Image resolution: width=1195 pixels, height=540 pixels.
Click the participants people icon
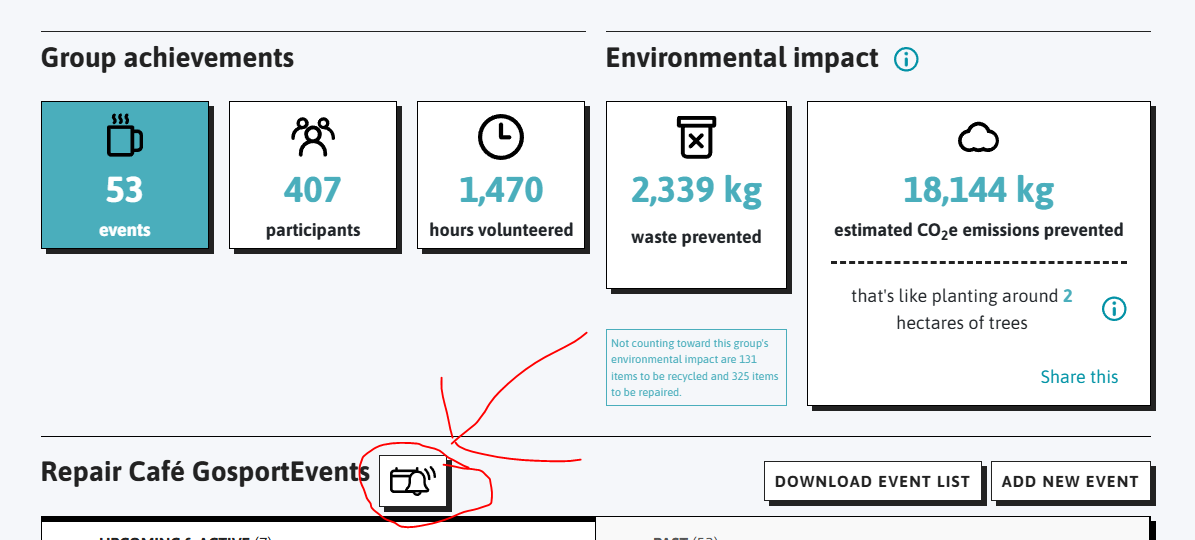coord(312,137)
